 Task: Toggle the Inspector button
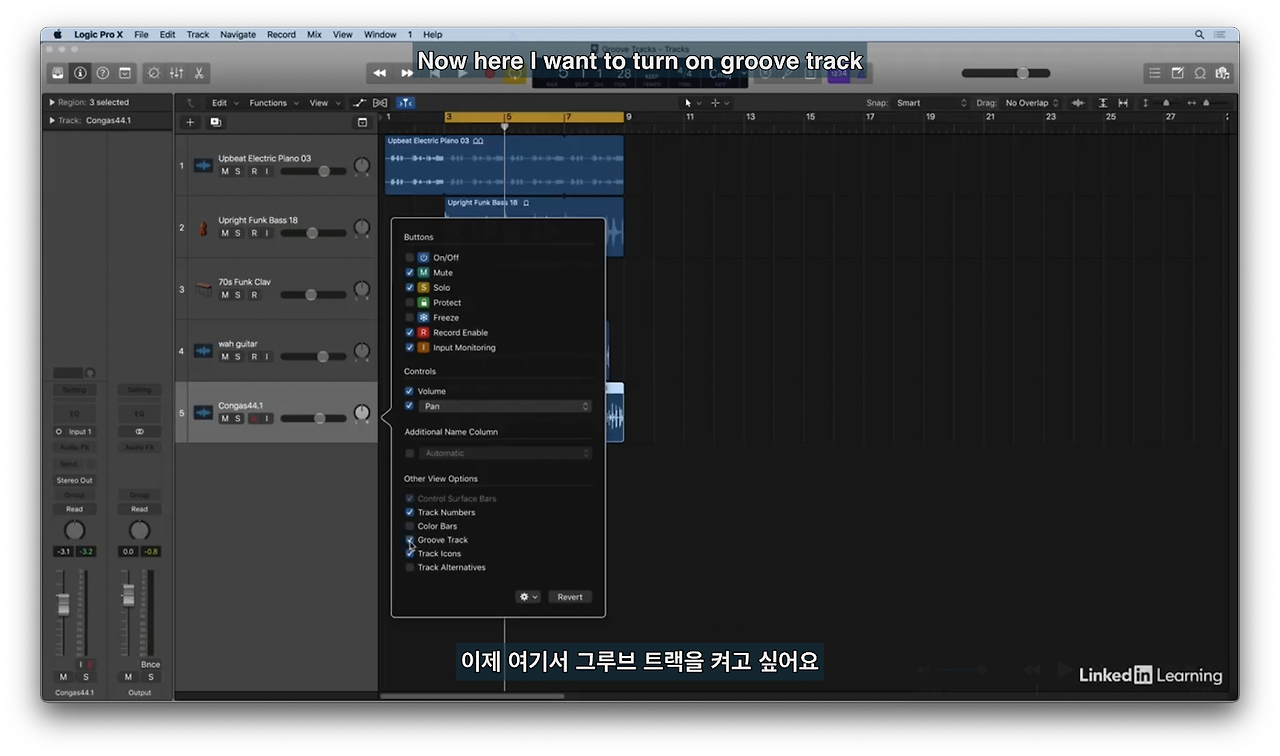click(x=80, y=73)
